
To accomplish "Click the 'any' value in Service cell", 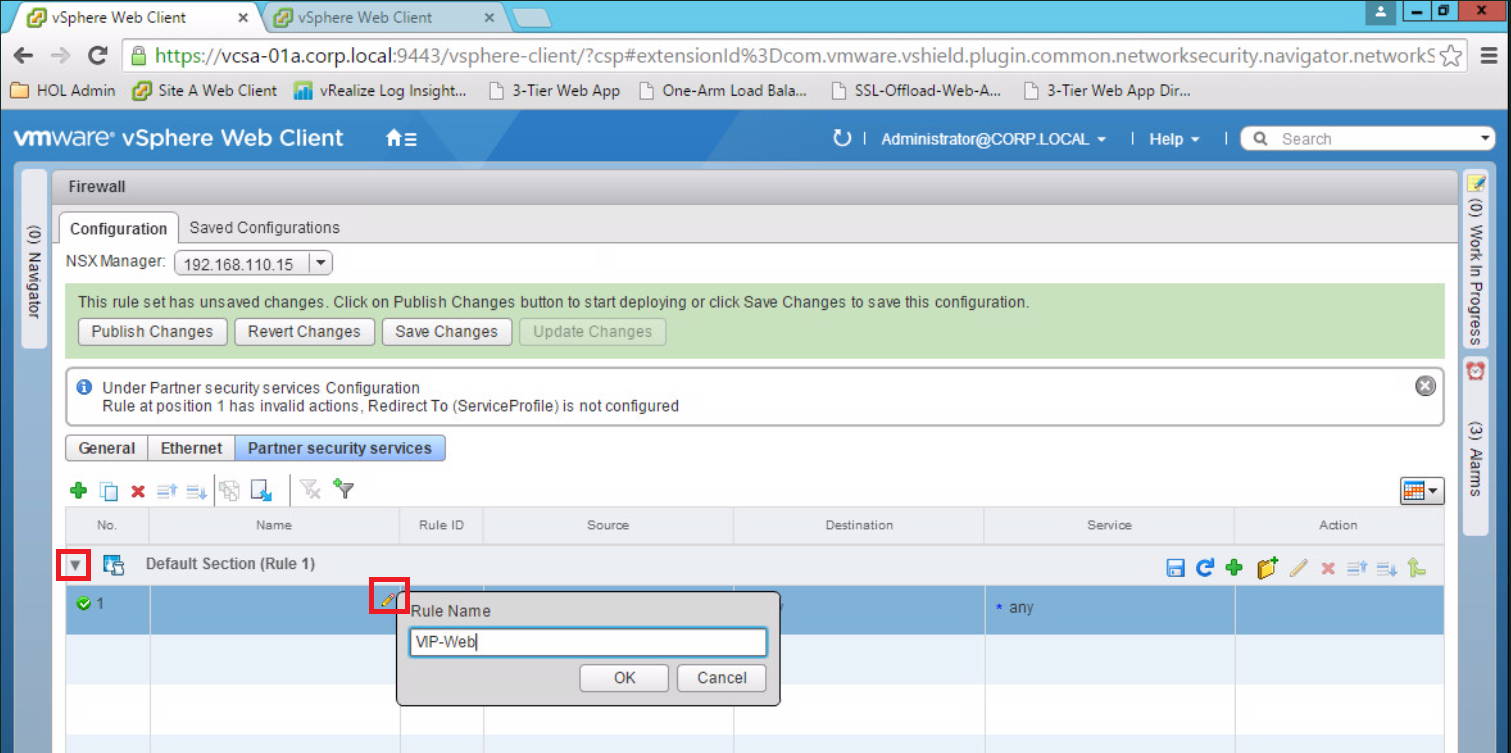I will tap(1021, 608).
